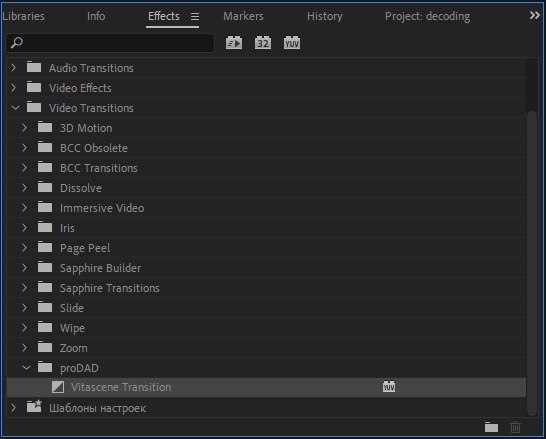The image size is (546, 439).
Task: Expand the Dissolve folder
Action: point(24,188)
